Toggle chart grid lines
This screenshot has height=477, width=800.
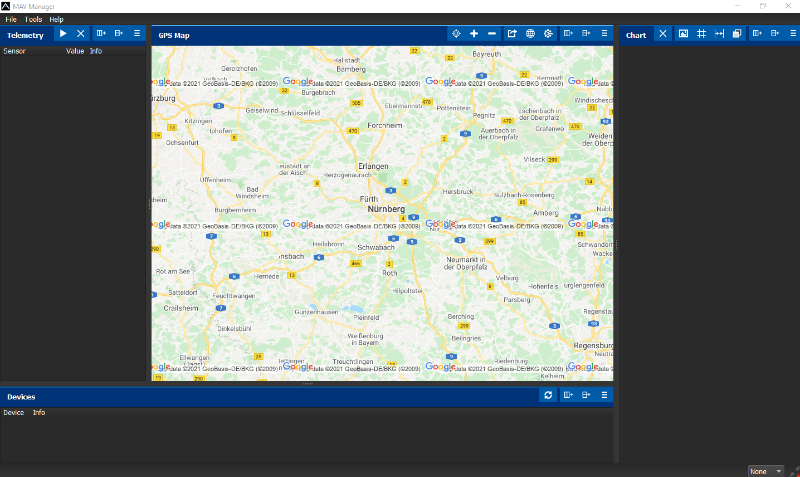(702, 34)
